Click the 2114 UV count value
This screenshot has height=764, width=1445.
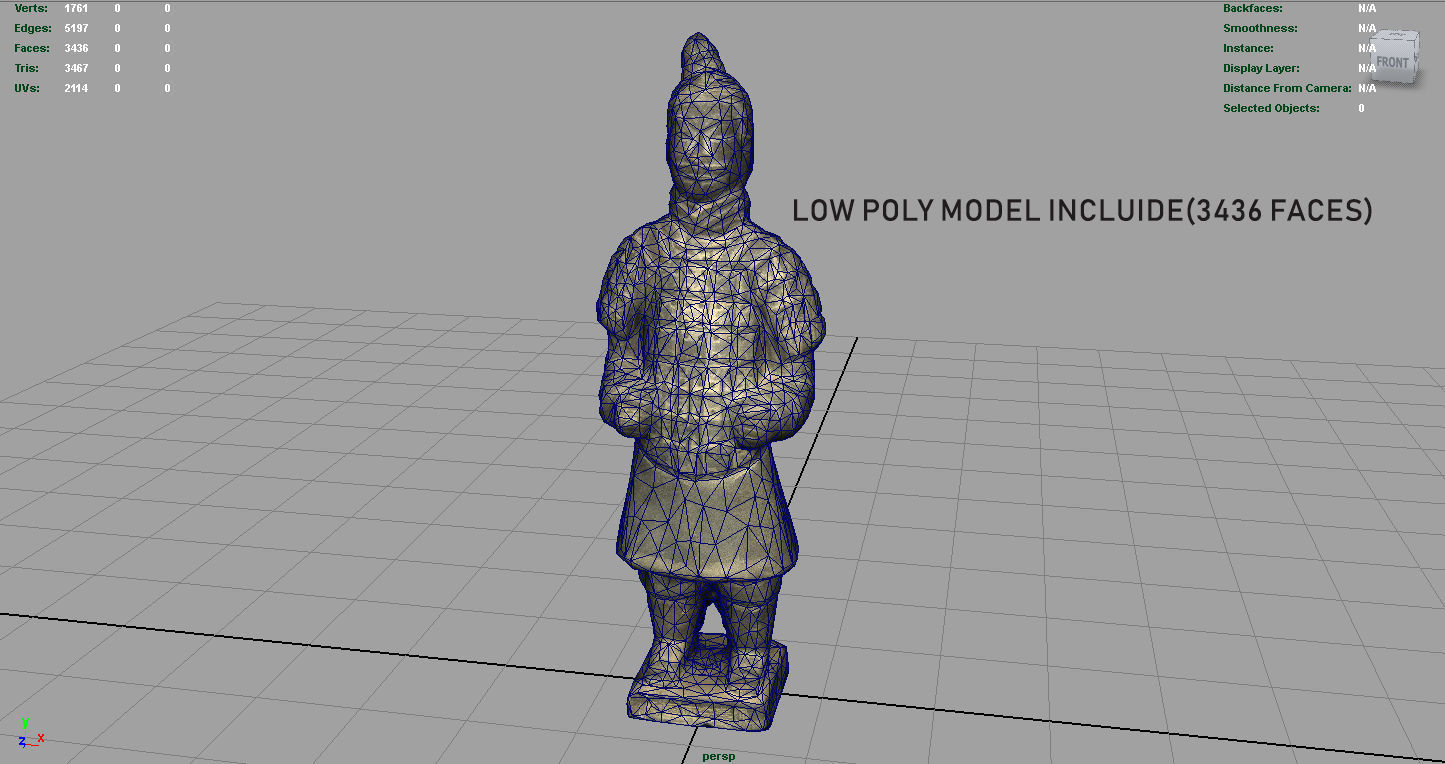coord(76,88)
